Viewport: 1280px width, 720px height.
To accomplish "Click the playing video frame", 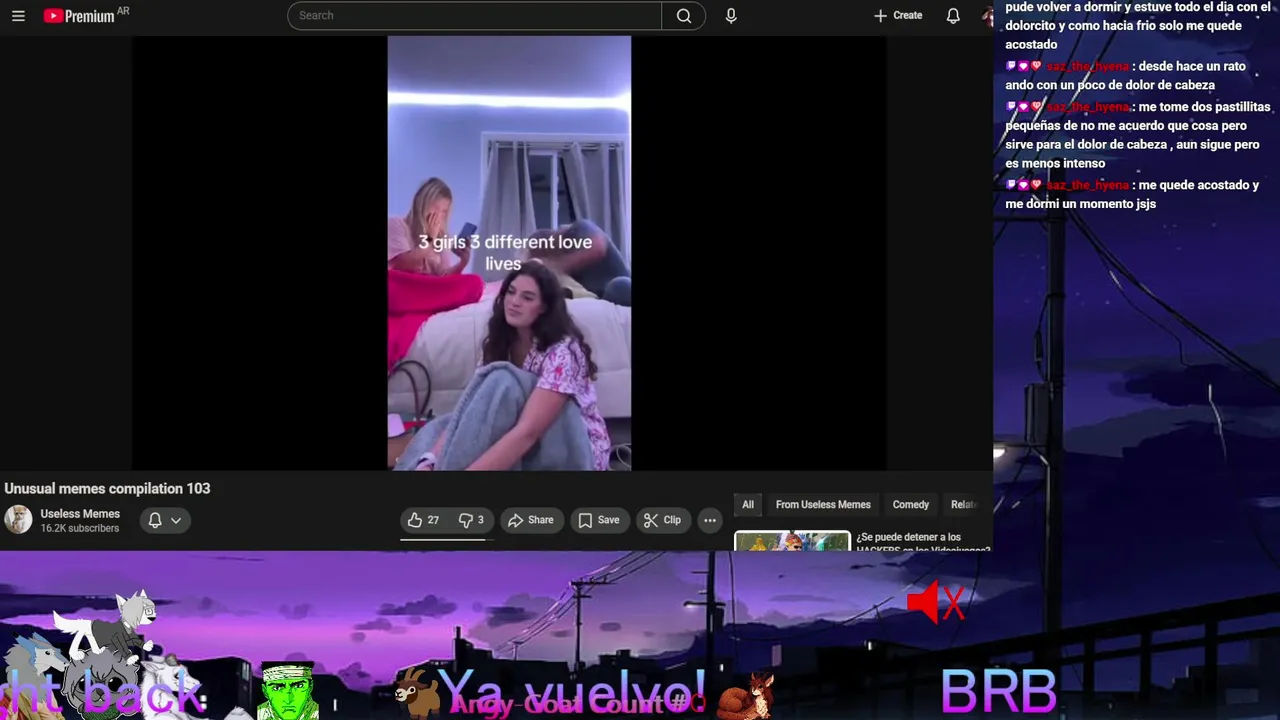I will (x=509, y=253).
